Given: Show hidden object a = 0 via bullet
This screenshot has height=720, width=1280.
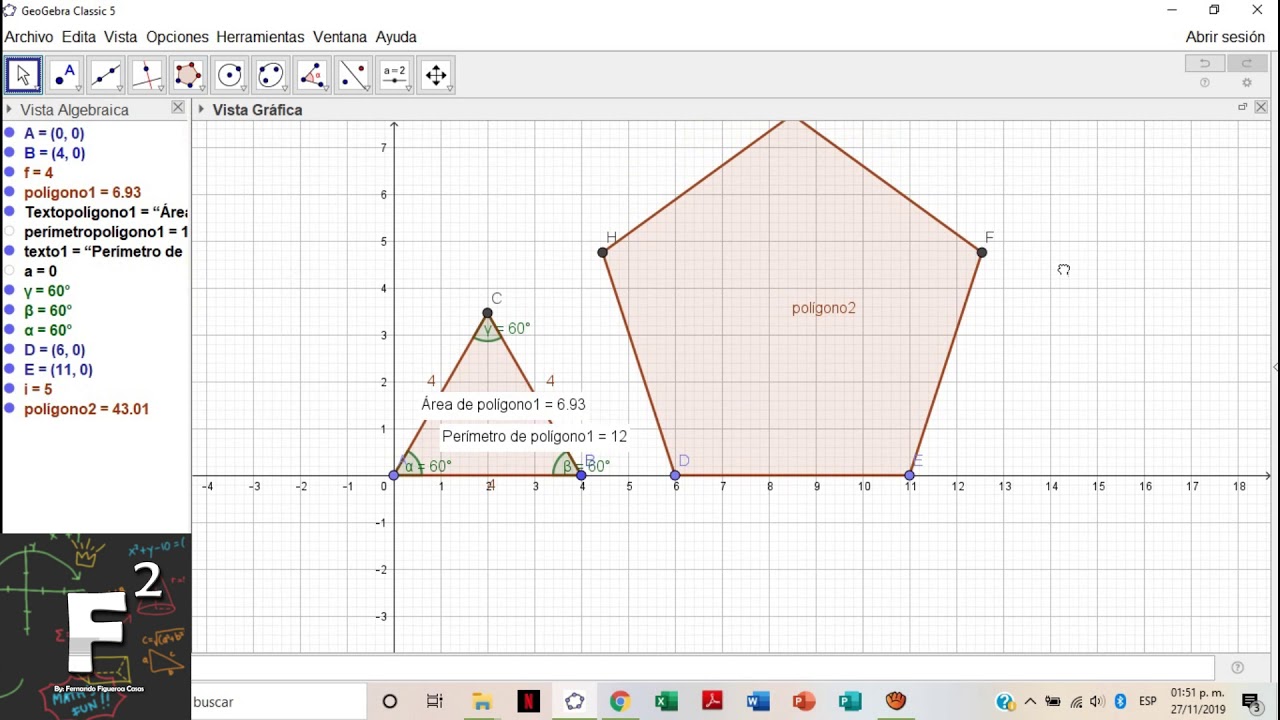Looking at the screenshot, I should [x=10, y=271].
